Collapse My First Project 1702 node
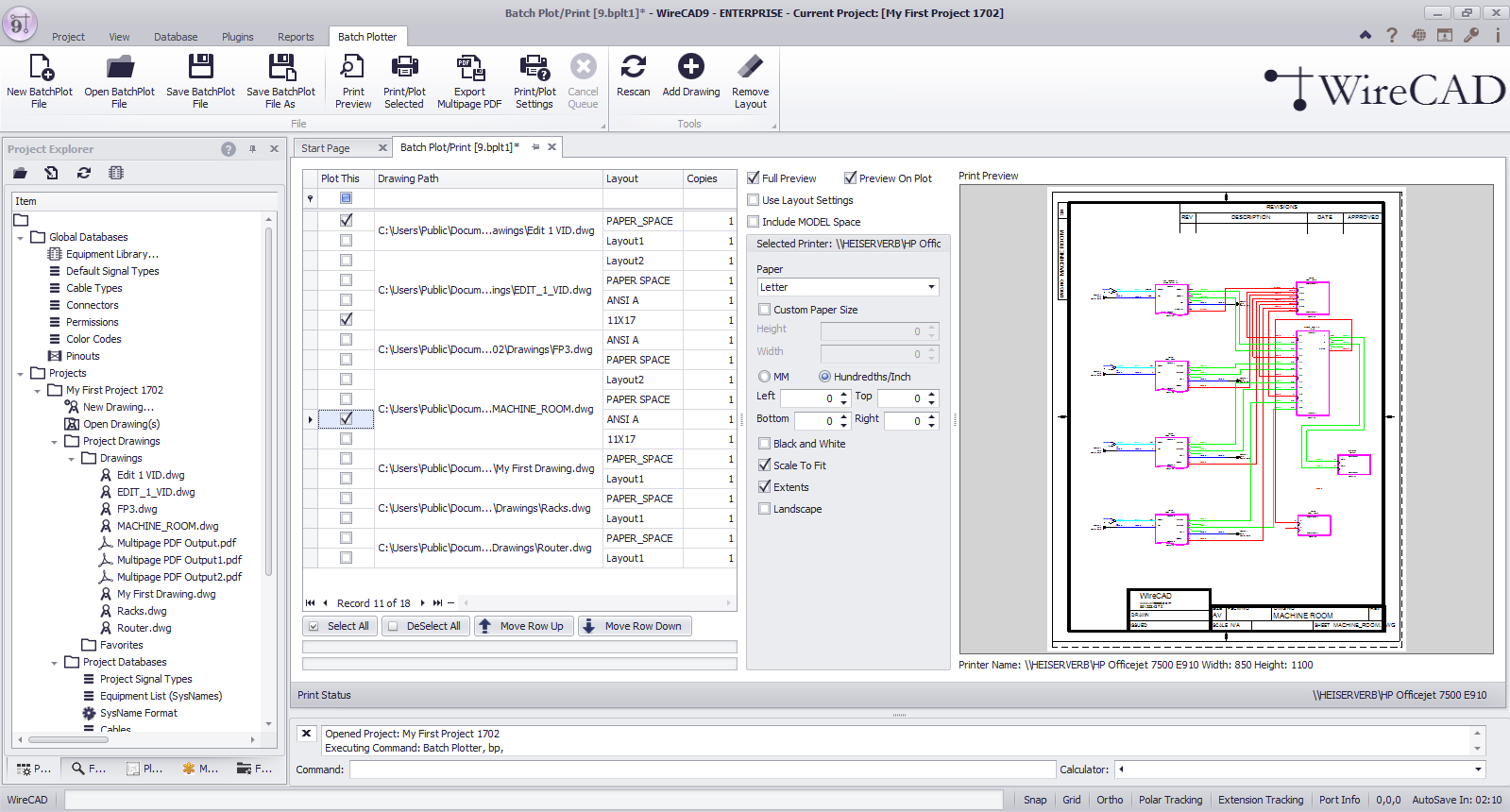Image resolution: width=1510 pixels, height=812 pixels. pos(38,391)
